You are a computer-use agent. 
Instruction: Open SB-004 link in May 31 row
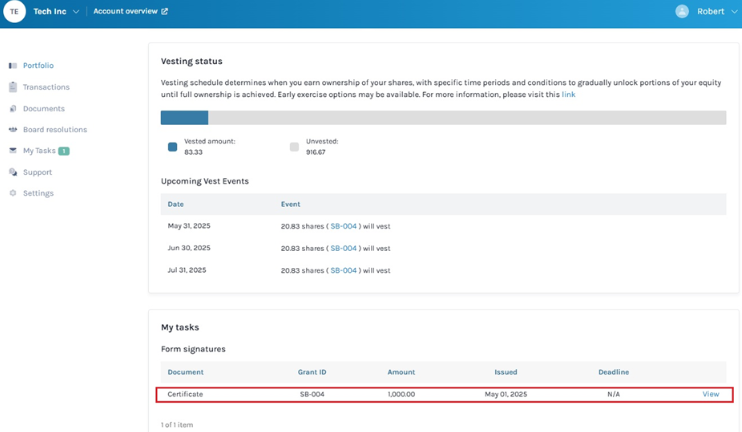click(344, 226)
